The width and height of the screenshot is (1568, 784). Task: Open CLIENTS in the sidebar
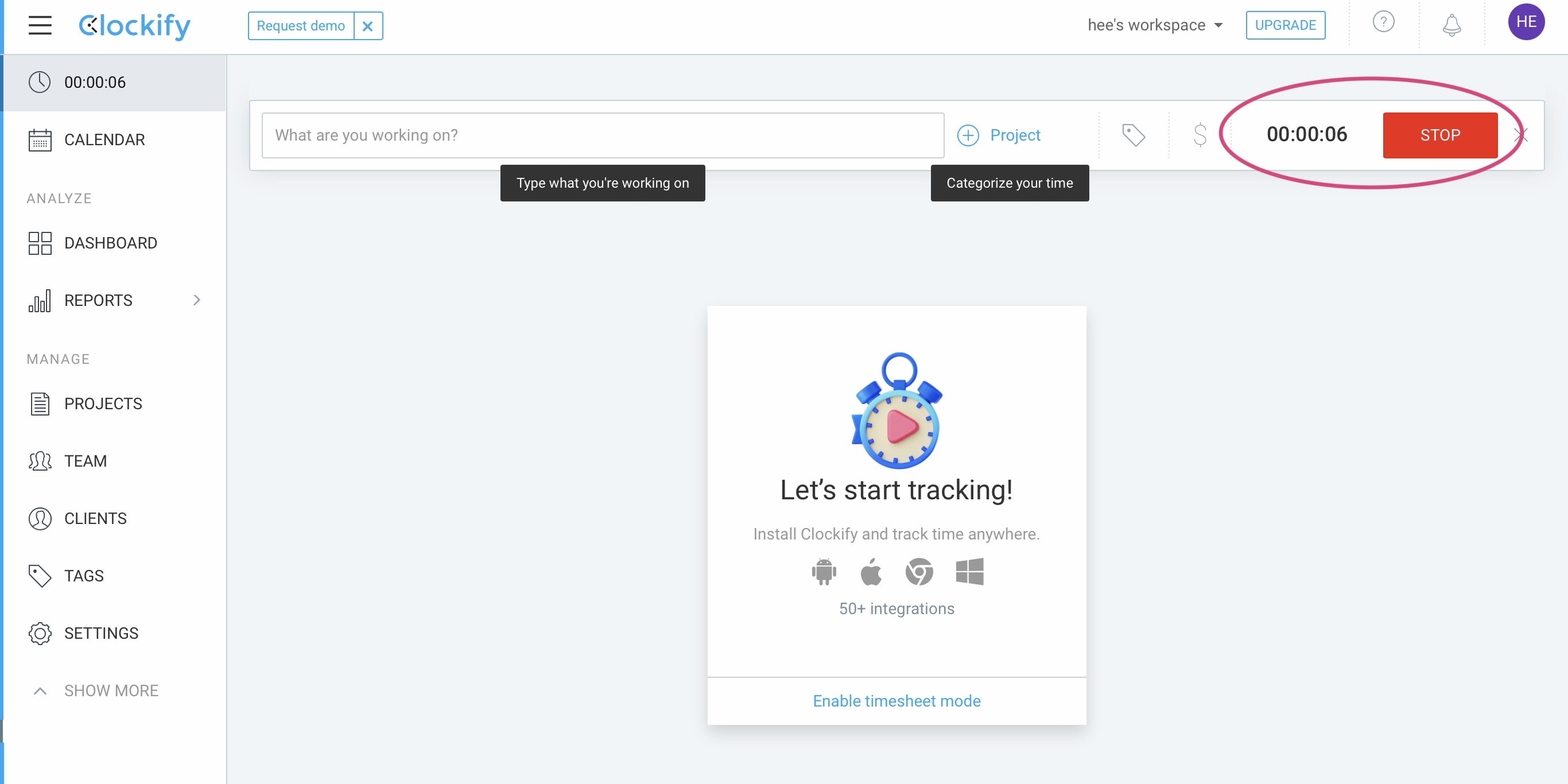coord(114,518)
